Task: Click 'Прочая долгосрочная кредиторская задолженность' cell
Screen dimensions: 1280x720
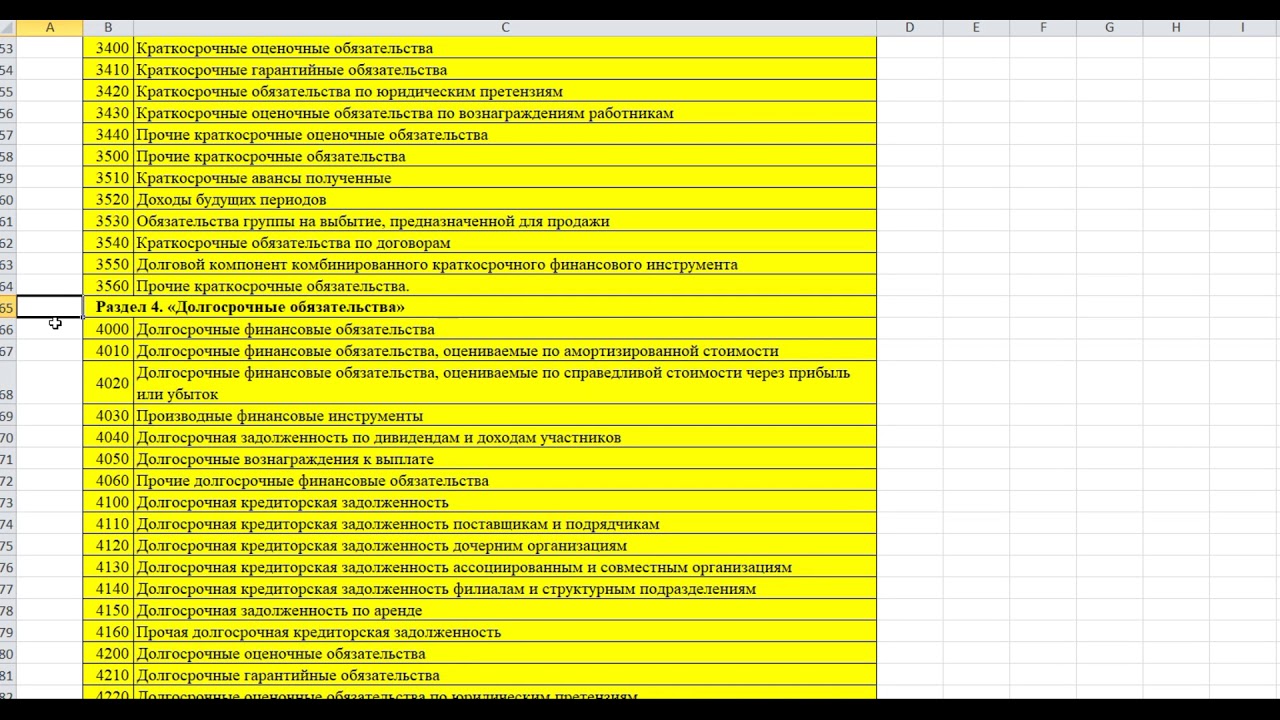Action: 505,632
